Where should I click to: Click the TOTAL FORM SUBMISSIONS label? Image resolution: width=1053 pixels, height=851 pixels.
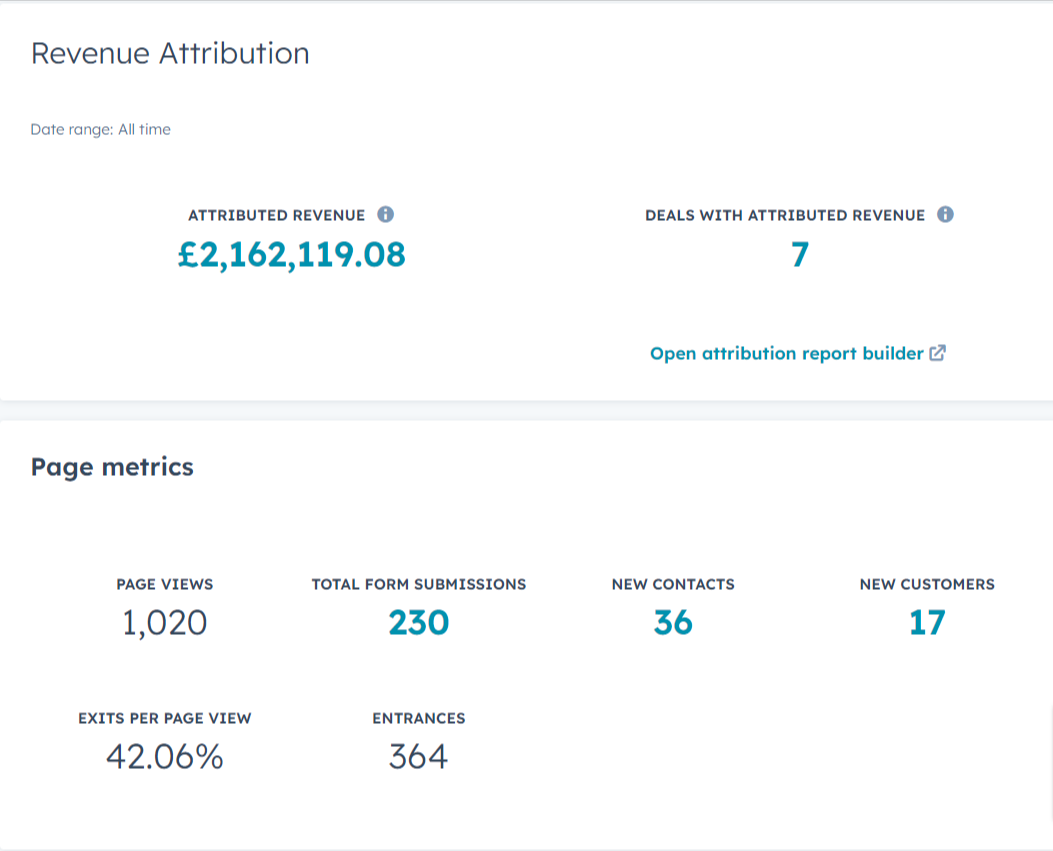point(419,584)
